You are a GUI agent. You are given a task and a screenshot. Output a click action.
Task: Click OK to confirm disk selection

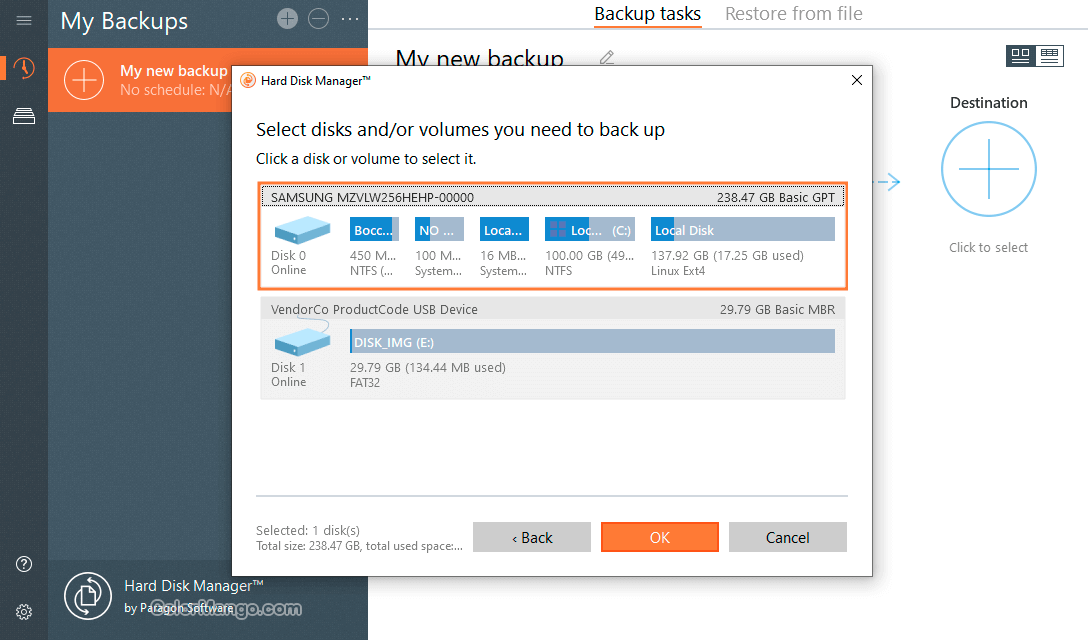coord(660,537)
